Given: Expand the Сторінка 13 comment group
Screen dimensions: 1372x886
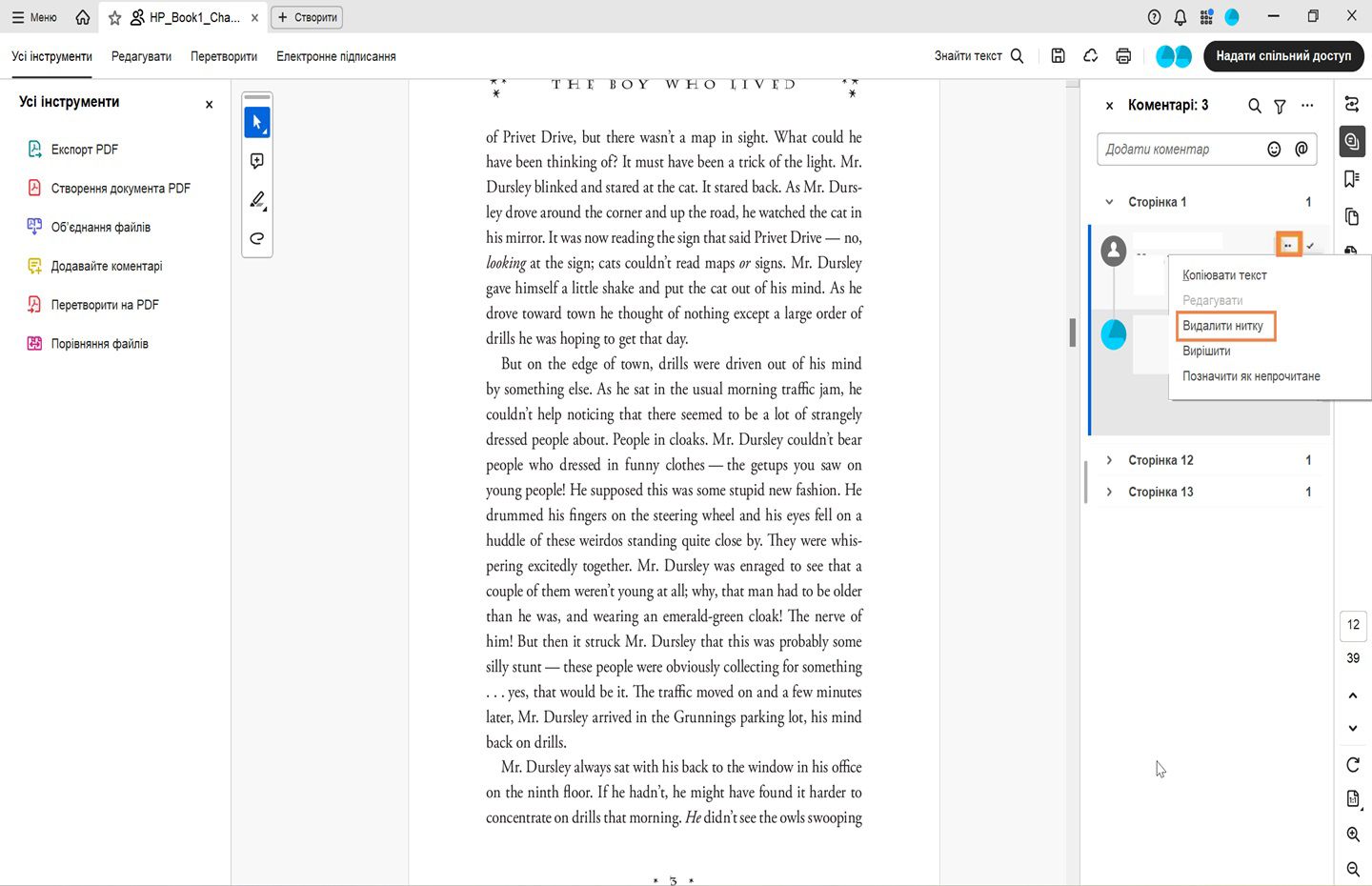Looking at the screenshot, I should (1109, 492).
